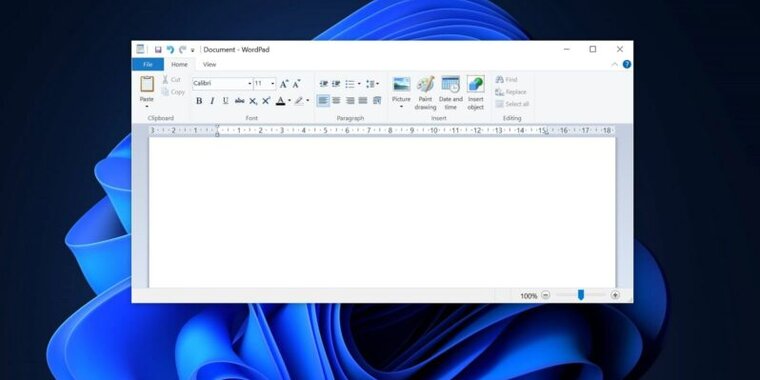The image size is (760, 380).
Task: Open the text color dropdown arrow
Action: [x=289, y=101]
